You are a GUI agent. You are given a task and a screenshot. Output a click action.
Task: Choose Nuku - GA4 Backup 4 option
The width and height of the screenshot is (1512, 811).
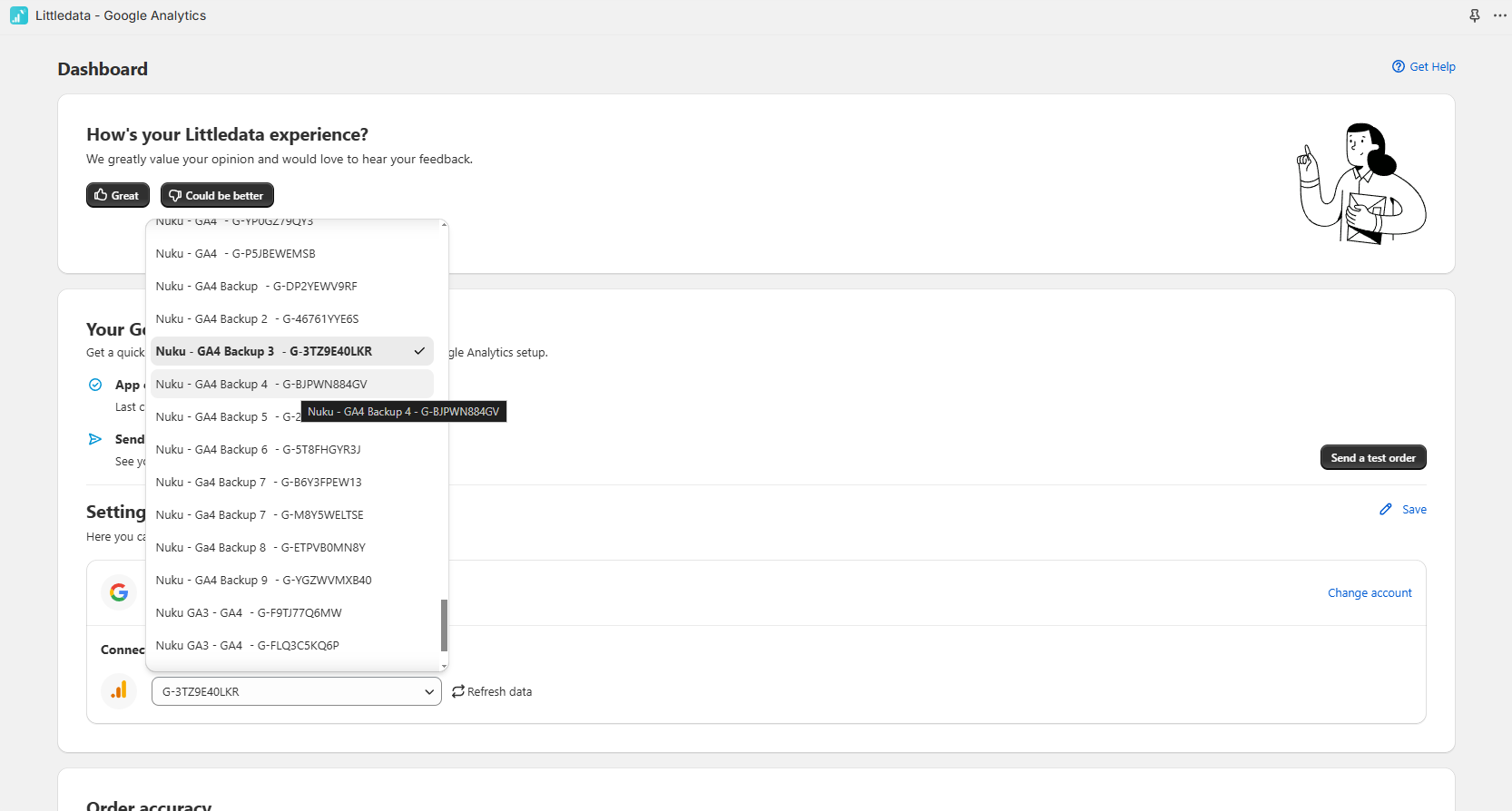pos(292,384)
